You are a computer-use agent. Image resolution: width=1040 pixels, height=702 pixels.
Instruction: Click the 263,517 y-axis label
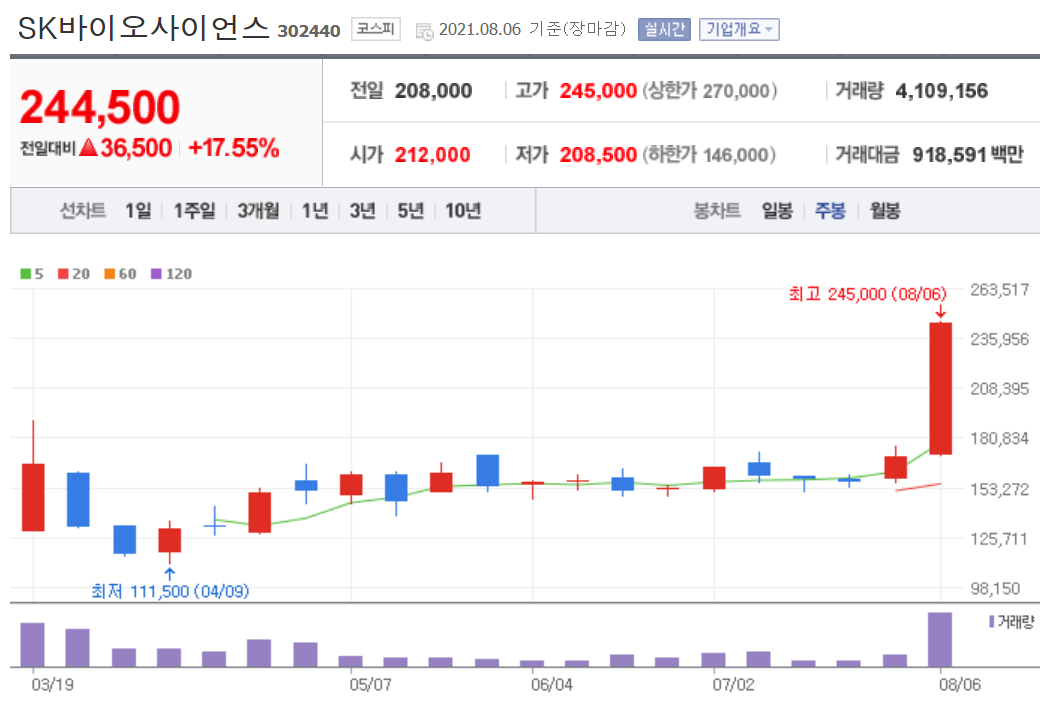(1000, 289)
